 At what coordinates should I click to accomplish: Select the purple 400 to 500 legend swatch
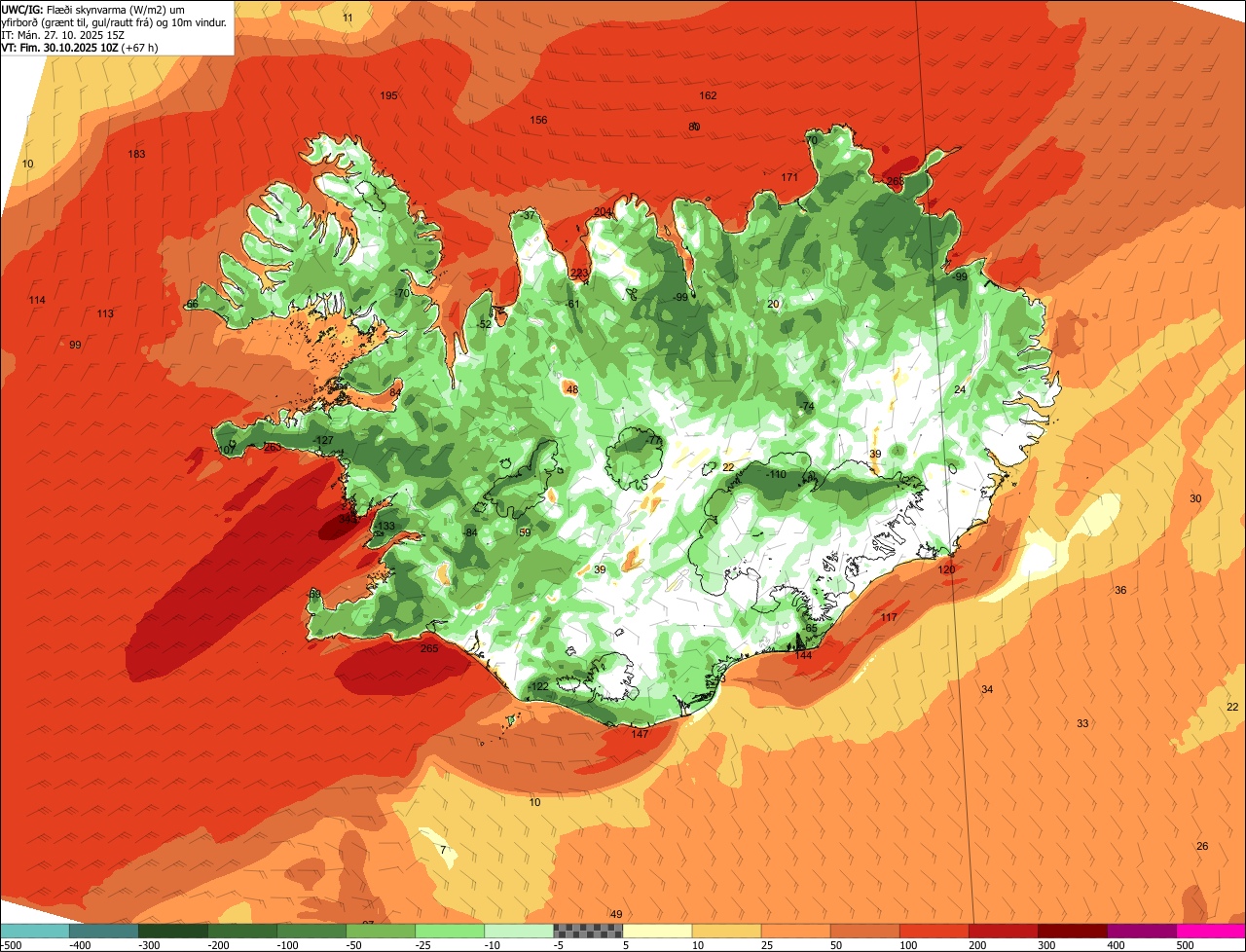coord(1141,932)
